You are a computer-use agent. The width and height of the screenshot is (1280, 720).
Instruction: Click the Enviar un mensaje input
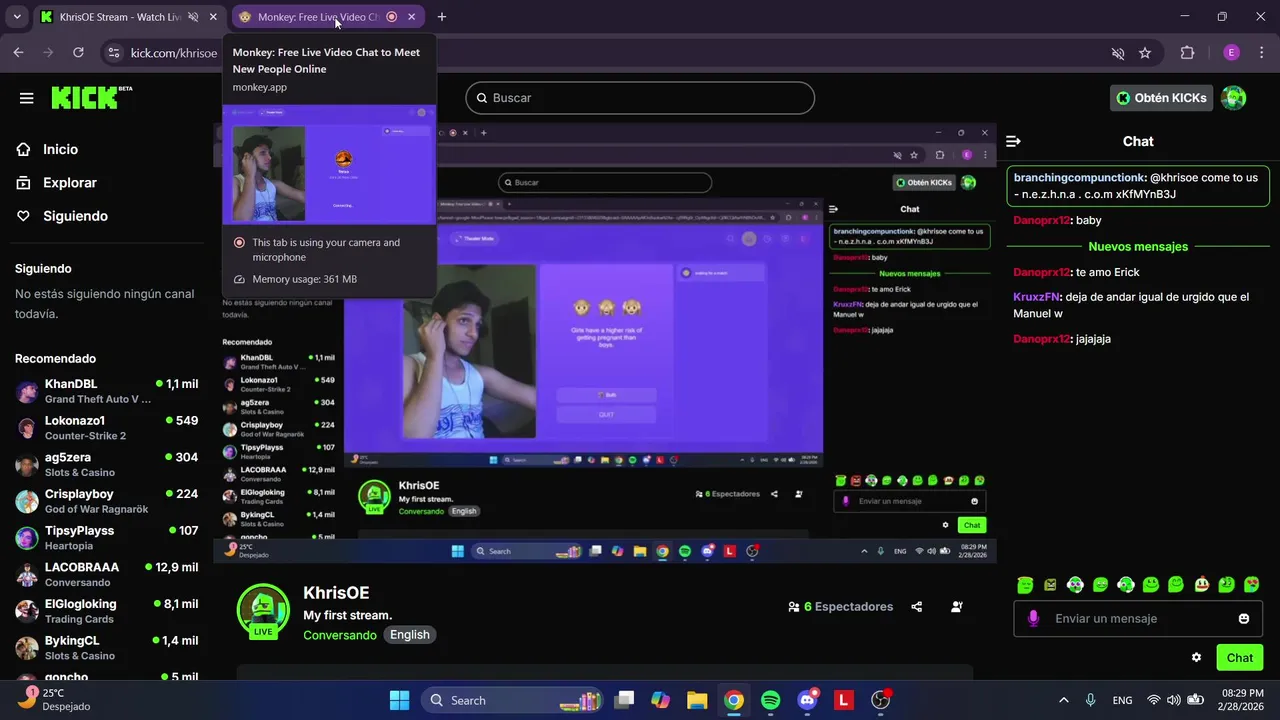tap(1138, 619)
